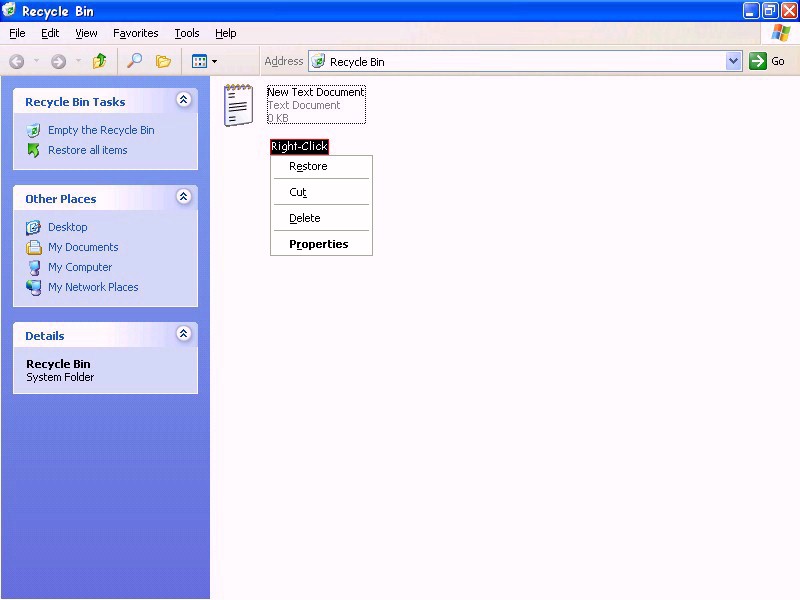Choose Cut from the context menu

(x=321, y=192)
